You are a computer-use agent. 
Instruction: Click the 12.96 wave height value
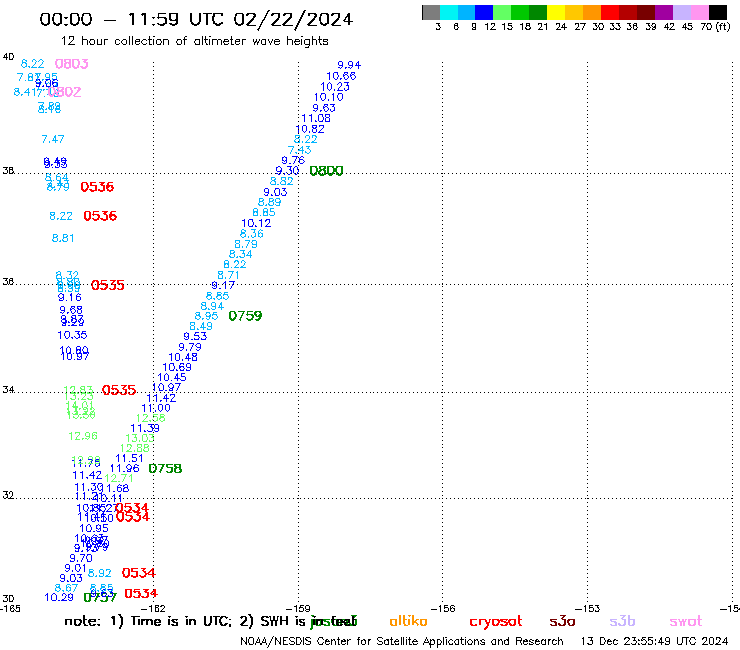click(x=83, y=436)
